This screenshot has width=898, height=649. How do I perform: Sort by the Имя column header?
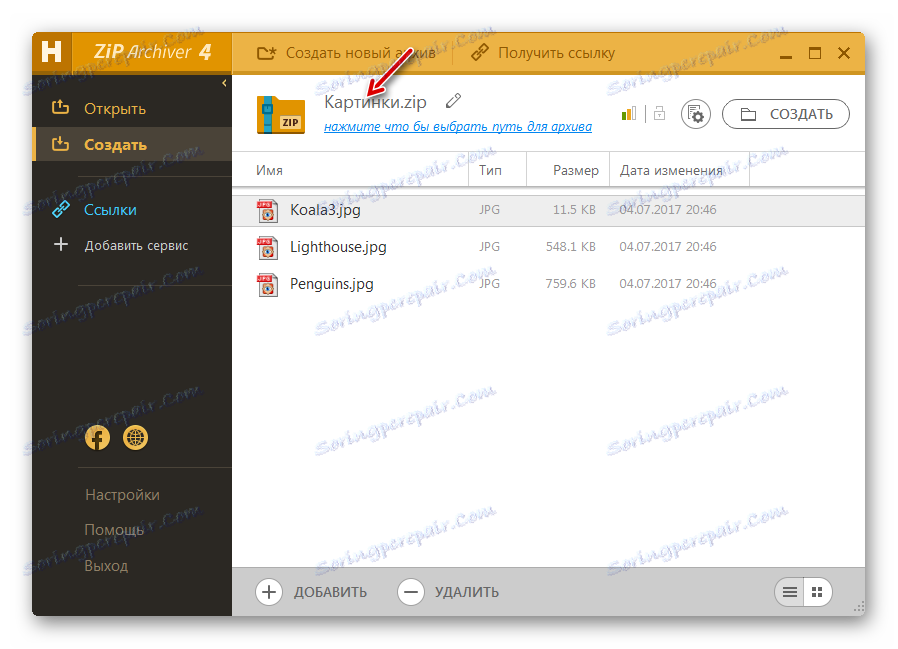coord(350,170)
